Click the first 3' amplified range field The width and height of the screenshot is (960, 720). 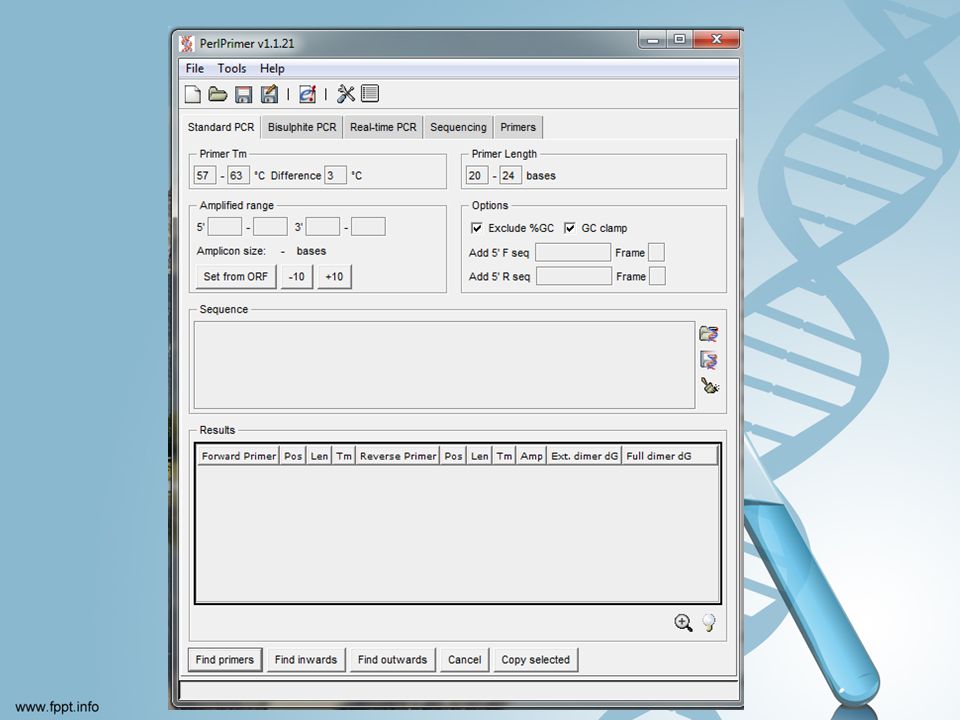coord(323,227)
